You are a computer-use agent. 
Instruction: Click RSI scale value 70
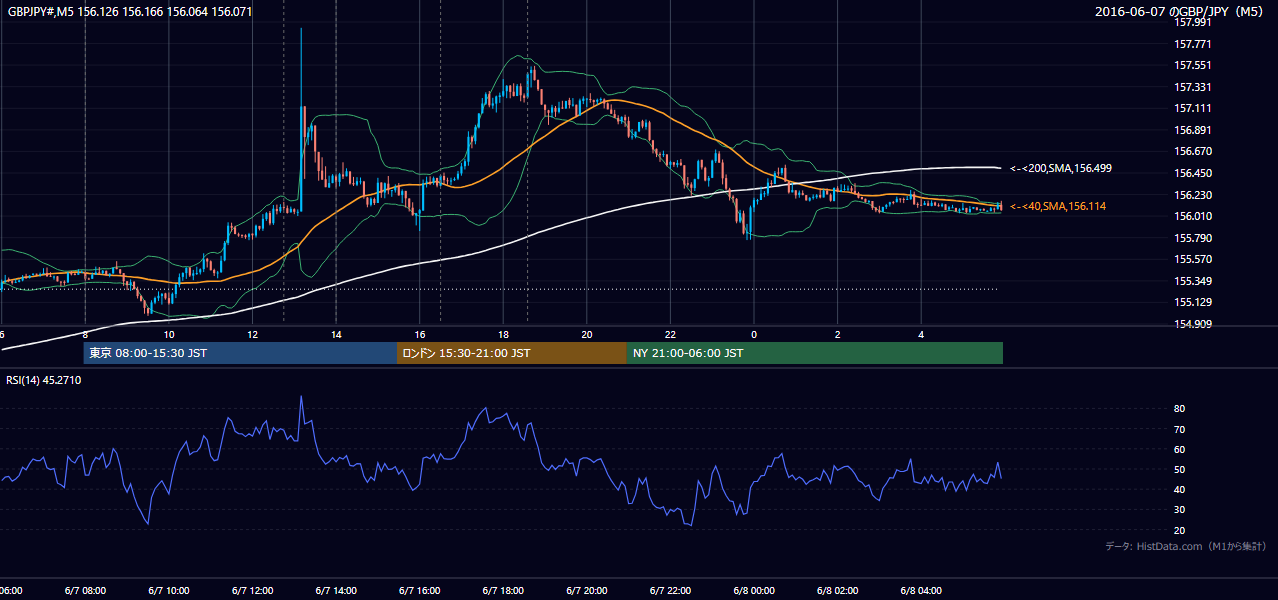(x=1180, y=429)
